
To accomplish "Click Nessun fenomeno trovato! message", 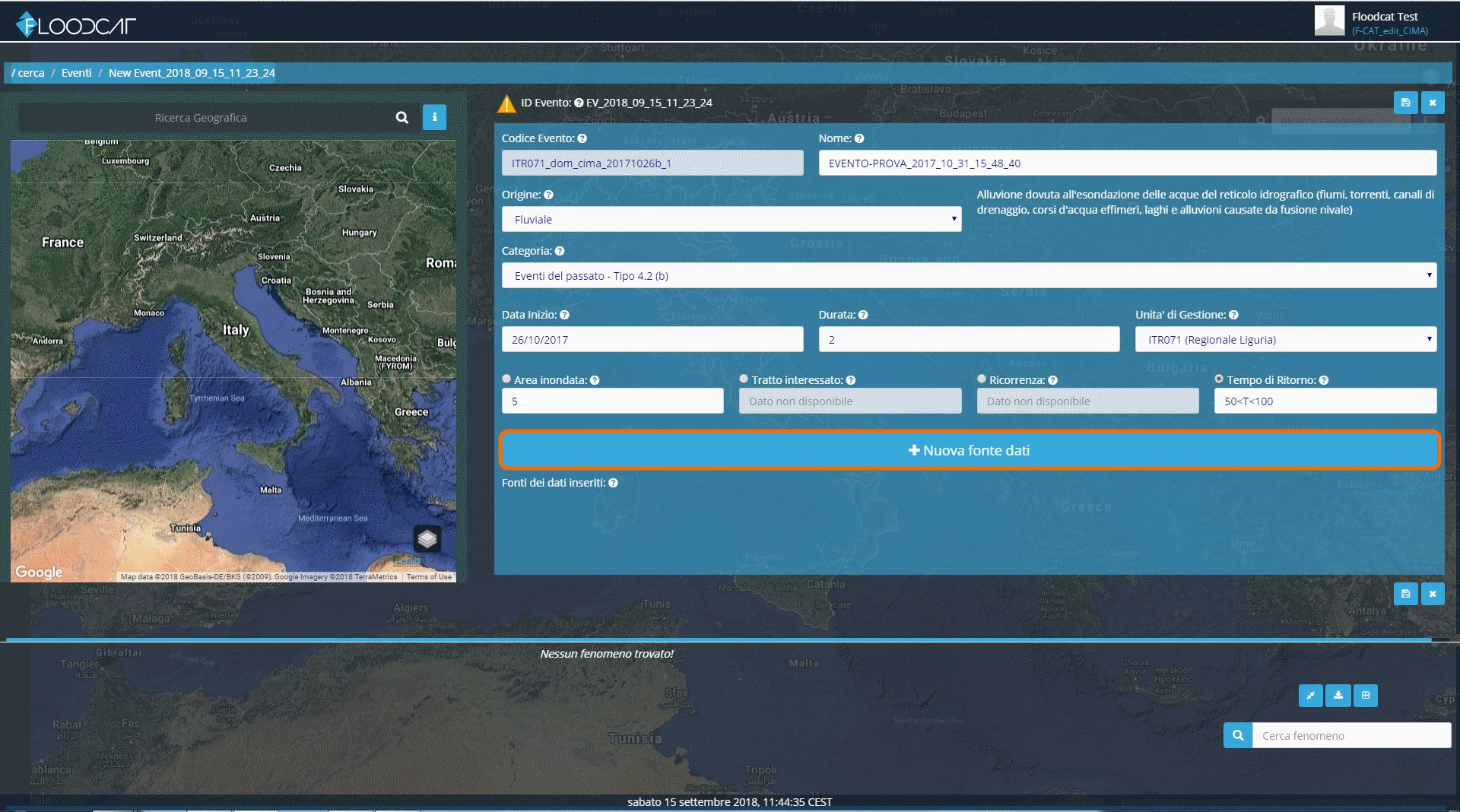I will point(607,653).
